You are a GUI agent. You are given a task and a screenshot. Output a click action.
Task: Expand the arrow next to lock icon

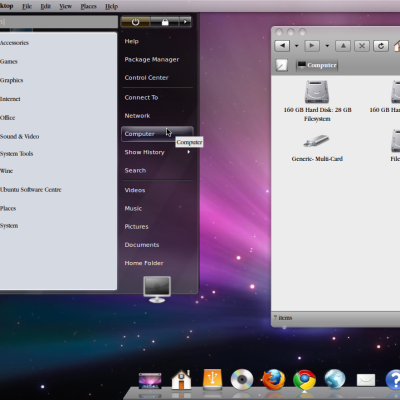click(x=185, y=22)
